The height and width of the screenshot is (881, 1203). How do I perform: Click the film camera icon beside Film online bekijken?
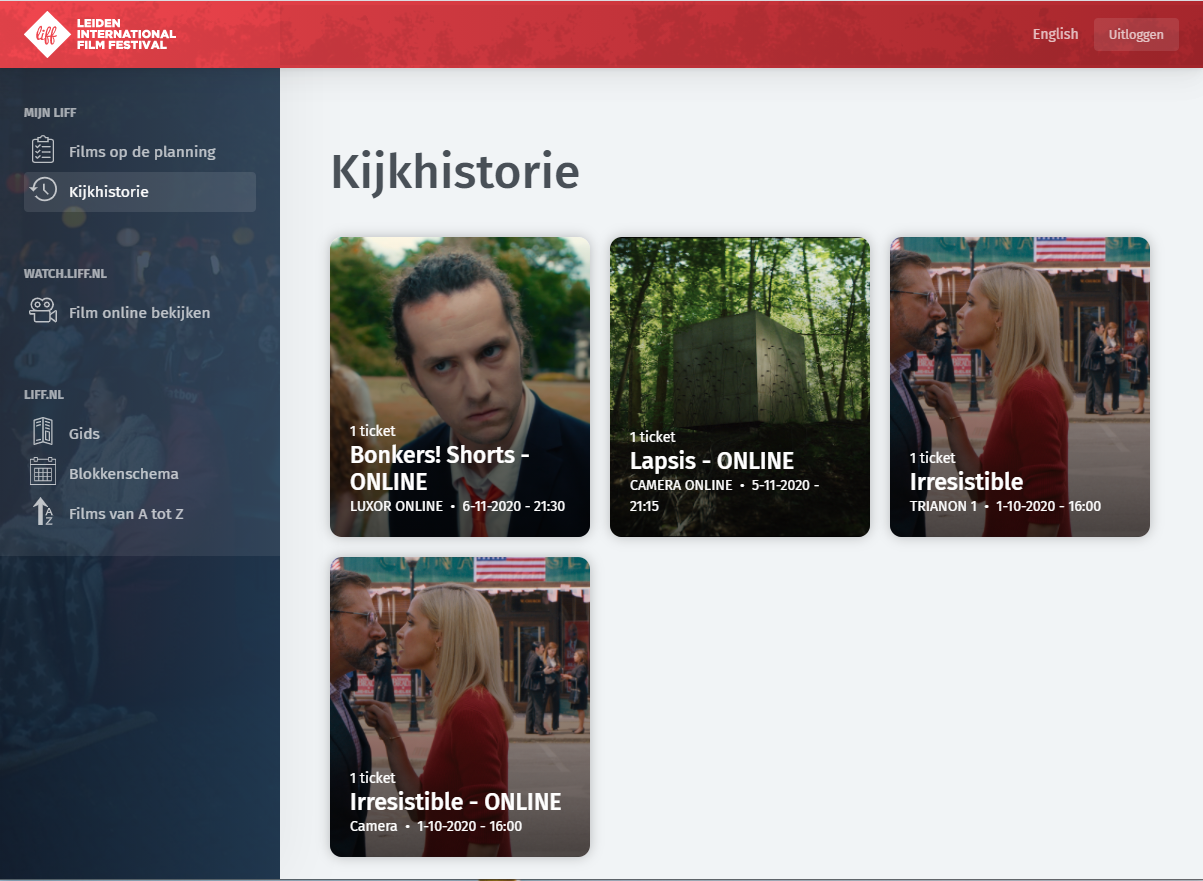(42, 312)
